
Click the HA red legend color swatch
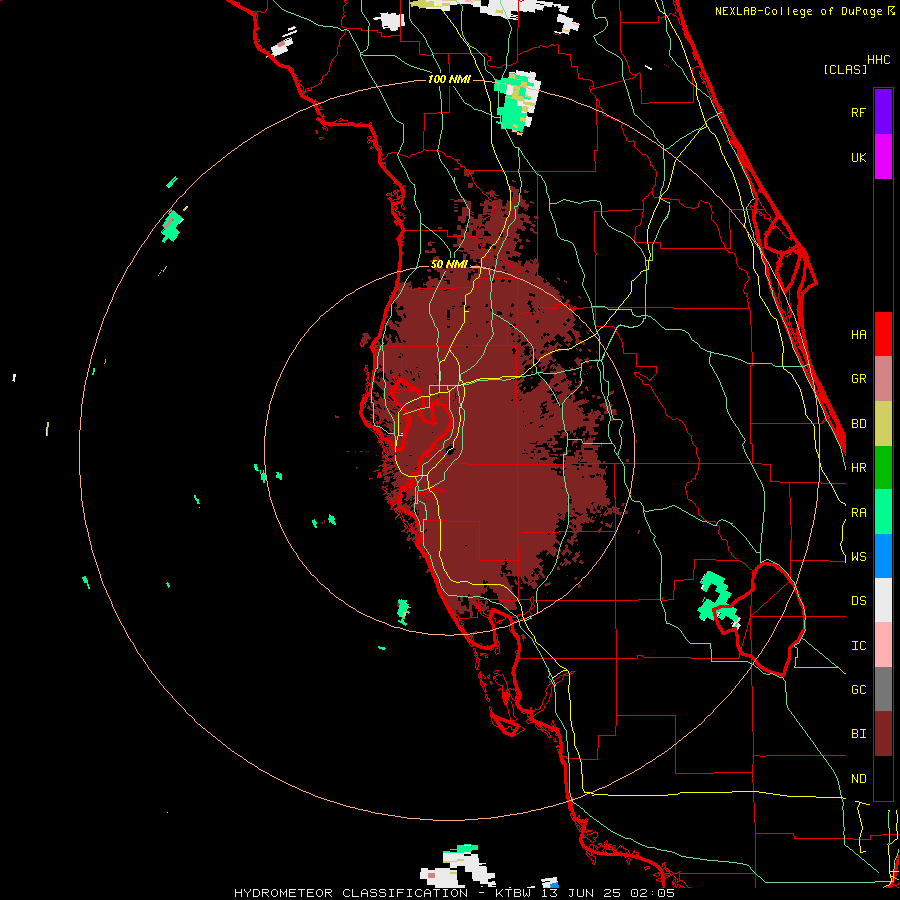click(883, 334)
